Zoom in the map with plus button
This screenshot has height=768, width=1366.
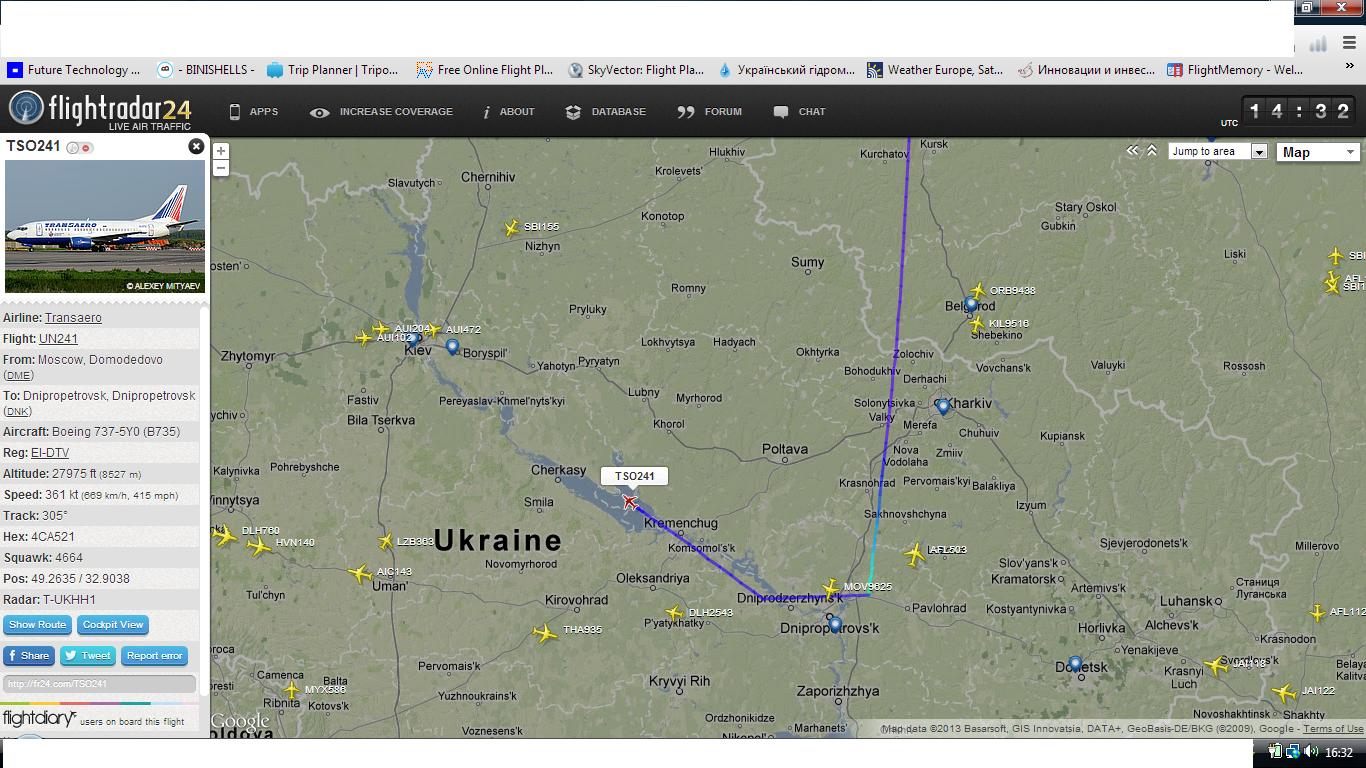[x=221, y=151]
